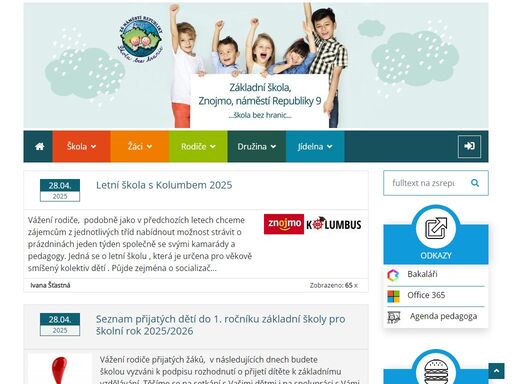512x384 pixels.
Task: Click the ODKAZY panel heading
Action: [436, 256]
